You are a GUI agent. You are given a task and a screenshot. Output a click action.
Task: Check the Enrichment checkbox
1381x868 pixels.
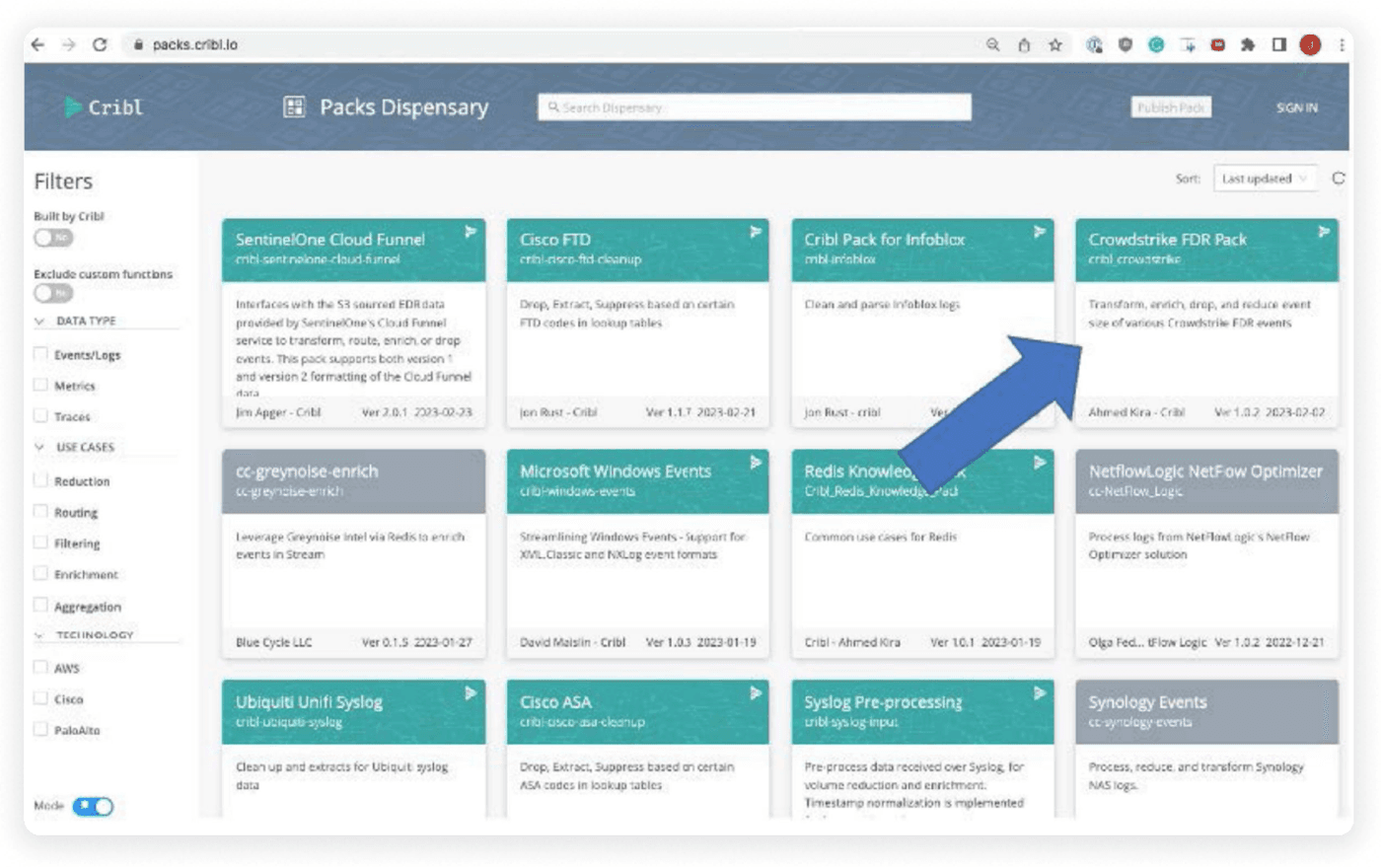pyautogui.click(x=40, y=573)
